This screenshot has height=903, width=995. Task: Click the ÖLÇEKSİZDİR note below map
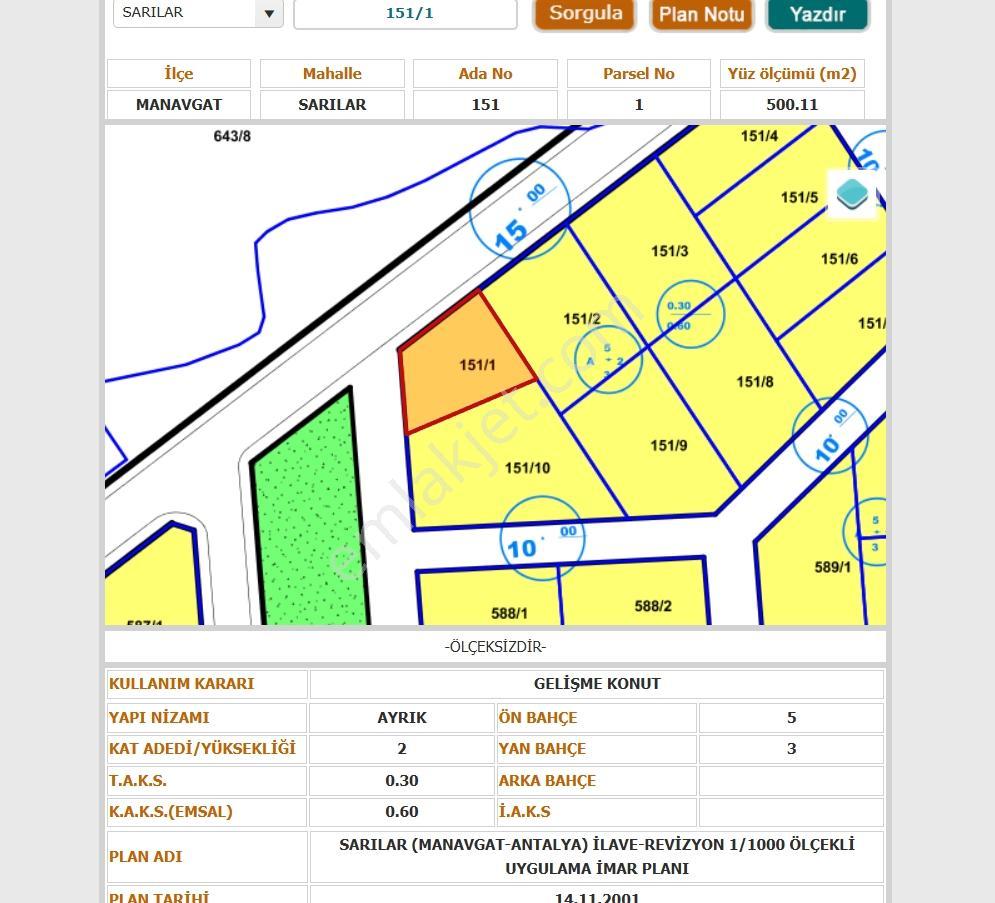[x=495, y=647]
